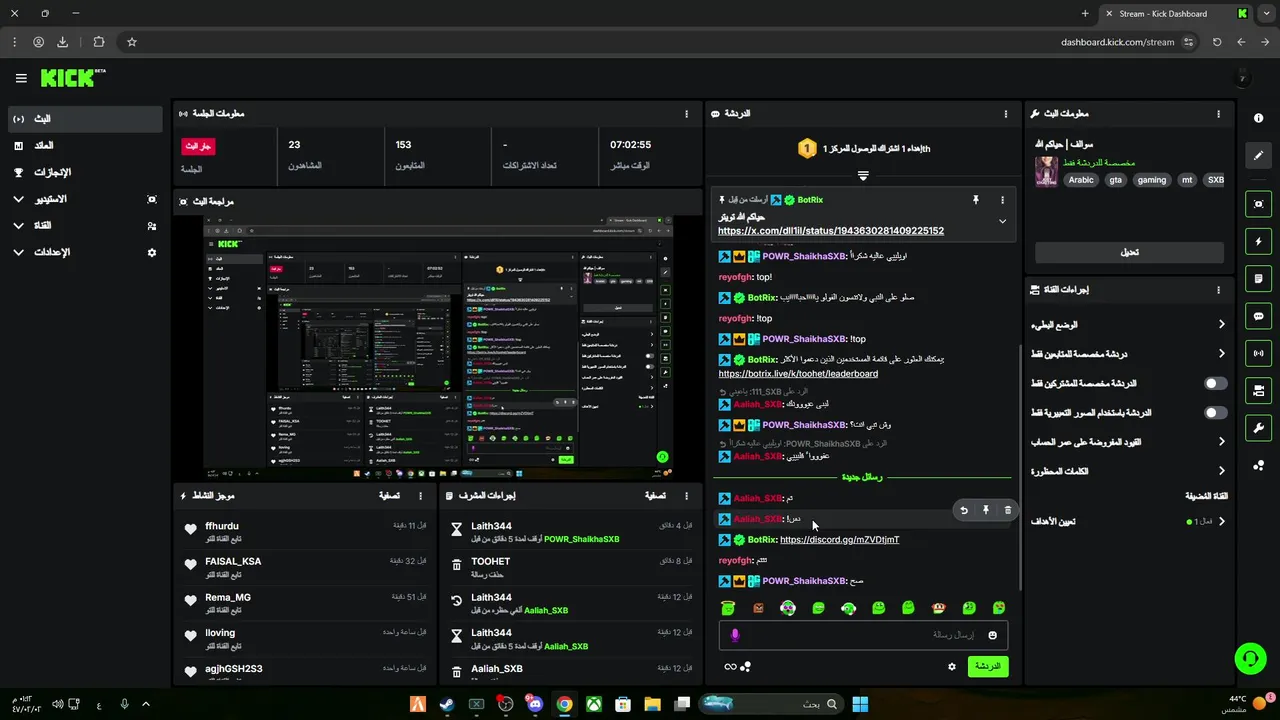Expand banned words setting chevron

click(x=1221, y=471)
